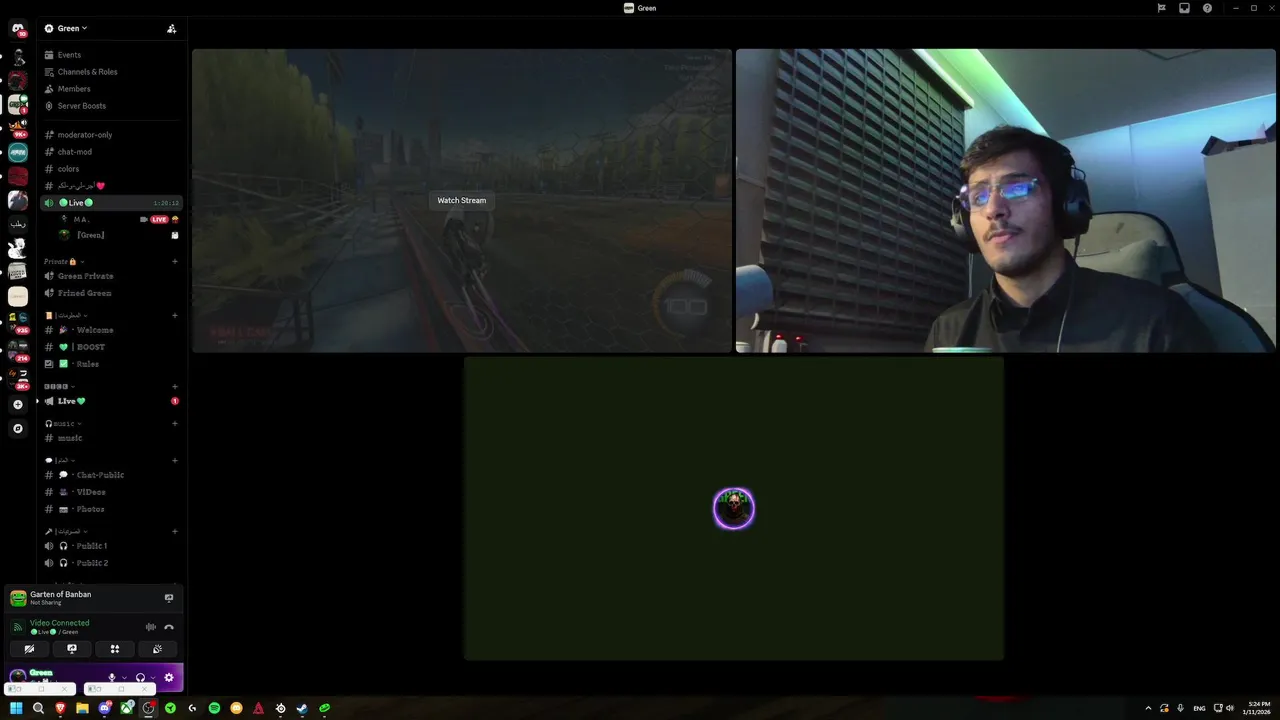Open microphone input options chevron
Screen dimensions: 1280x720
(124, 678)
